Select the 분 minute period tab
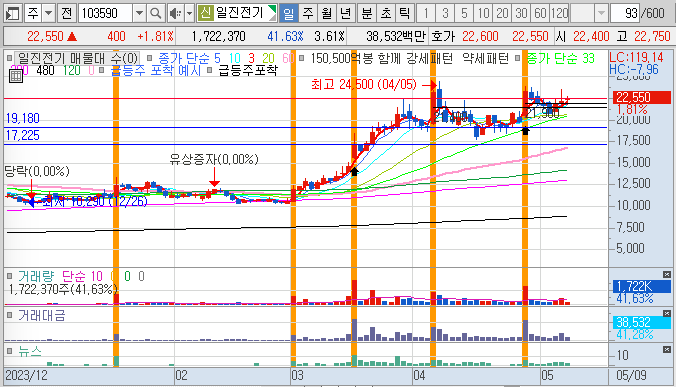This screenshot has height=387, width=676. [x=366, y=13]
